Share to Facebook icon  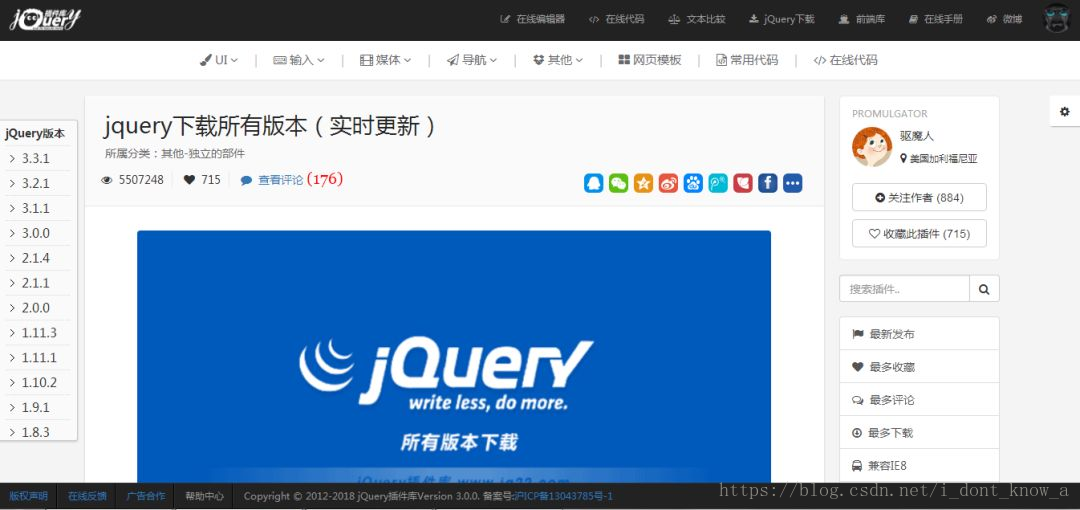click(x=768, y=183)
